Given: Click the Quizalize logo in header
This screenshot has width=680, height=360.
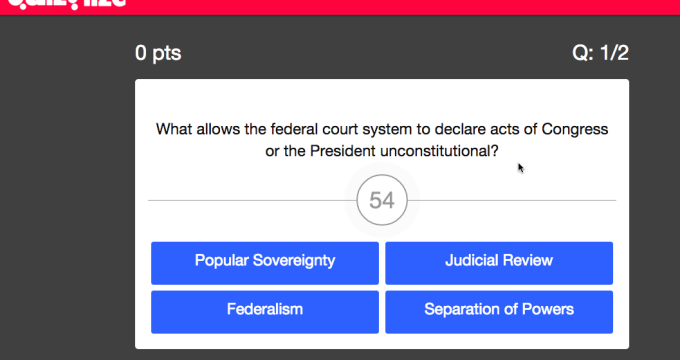Looking at the screenshot, I should coord(67,4).
